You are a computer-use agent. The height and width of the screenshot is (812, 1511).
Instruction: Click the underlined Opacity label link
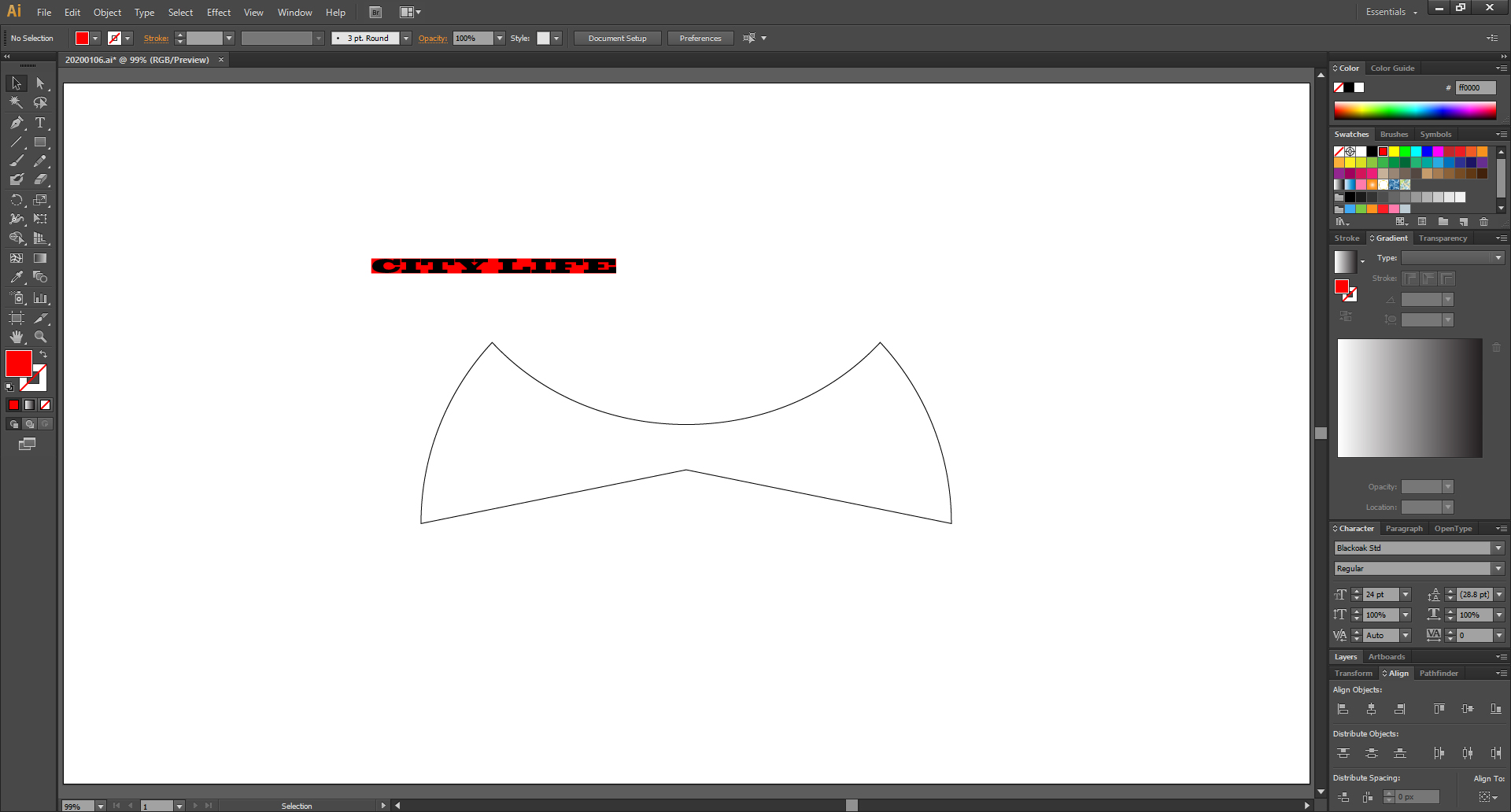[x=433, y=38]
